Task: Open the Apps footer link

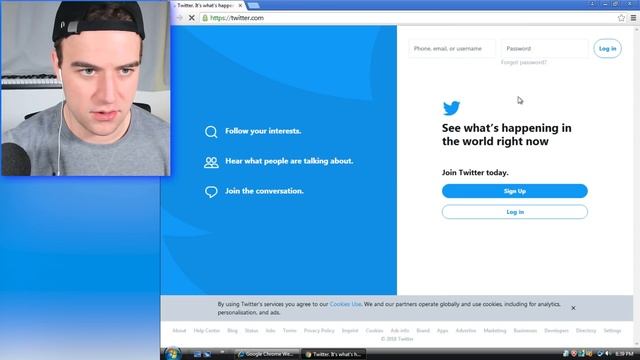Action: pyautogui.click(x=442, y=331)
